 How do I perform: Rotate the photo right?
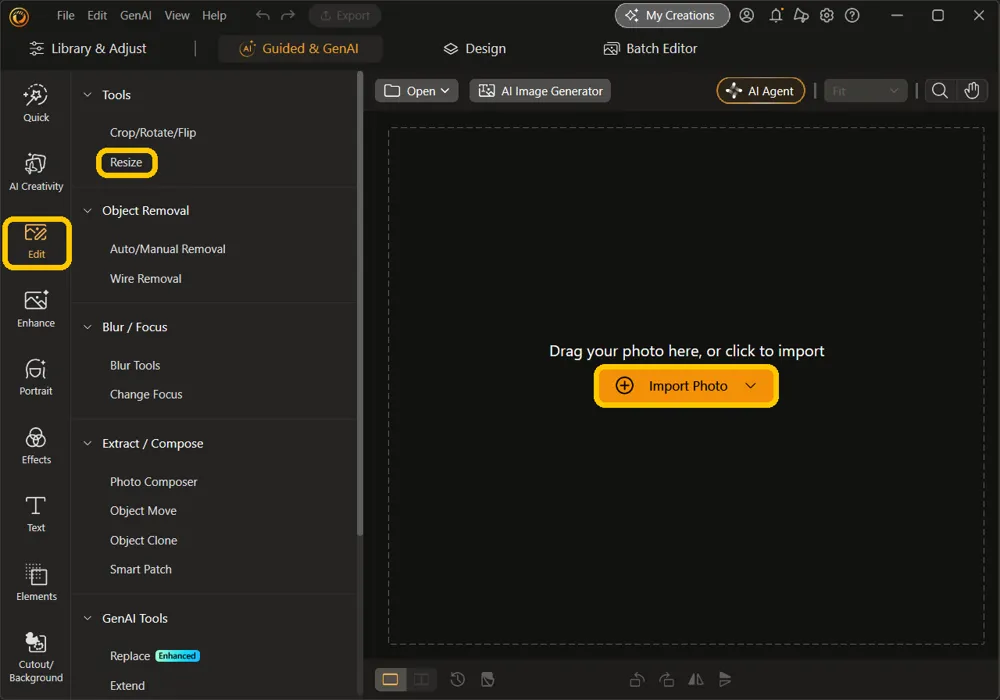(x=666, y=680)
